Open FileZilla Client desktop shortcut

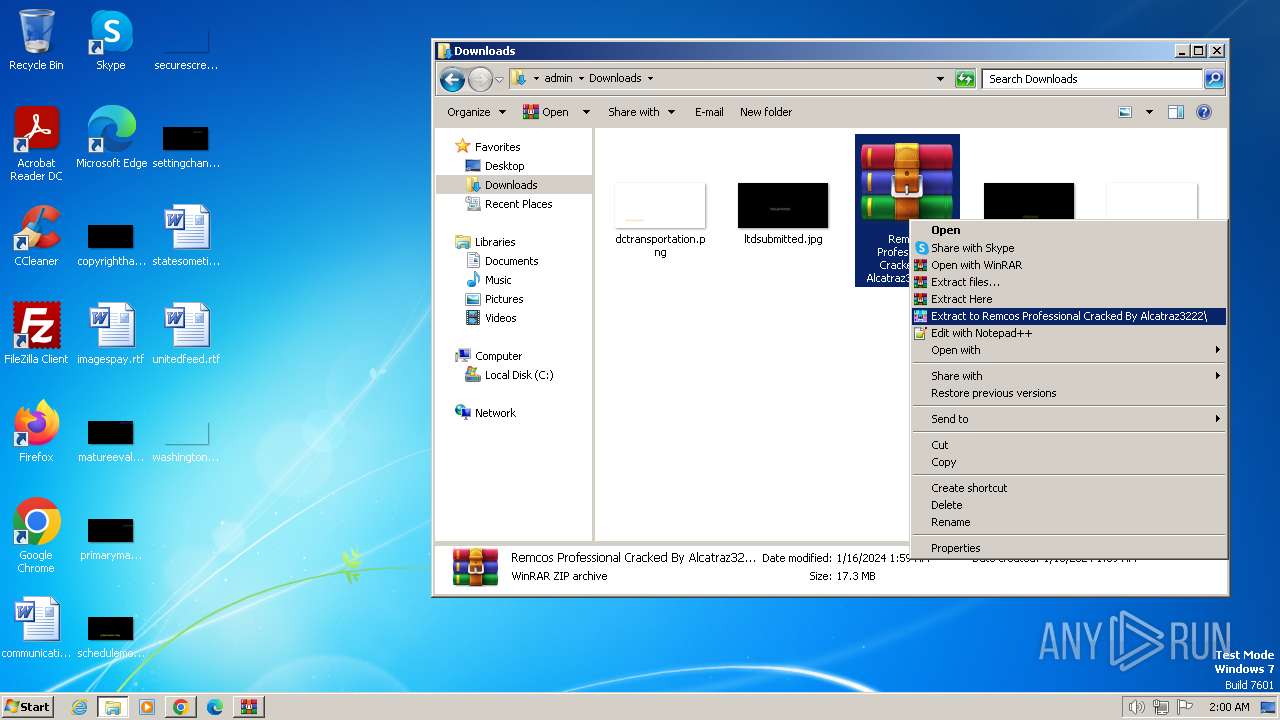pos(36,334)
